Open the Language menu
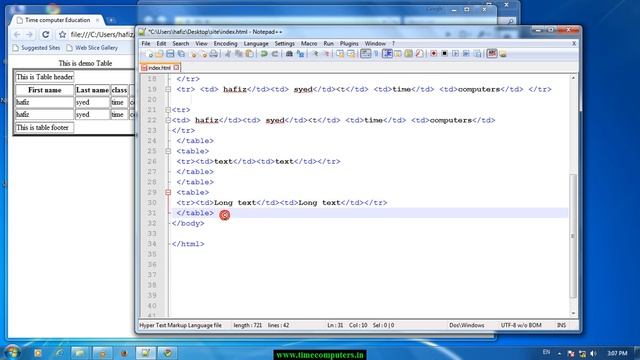 click(256, 43)
